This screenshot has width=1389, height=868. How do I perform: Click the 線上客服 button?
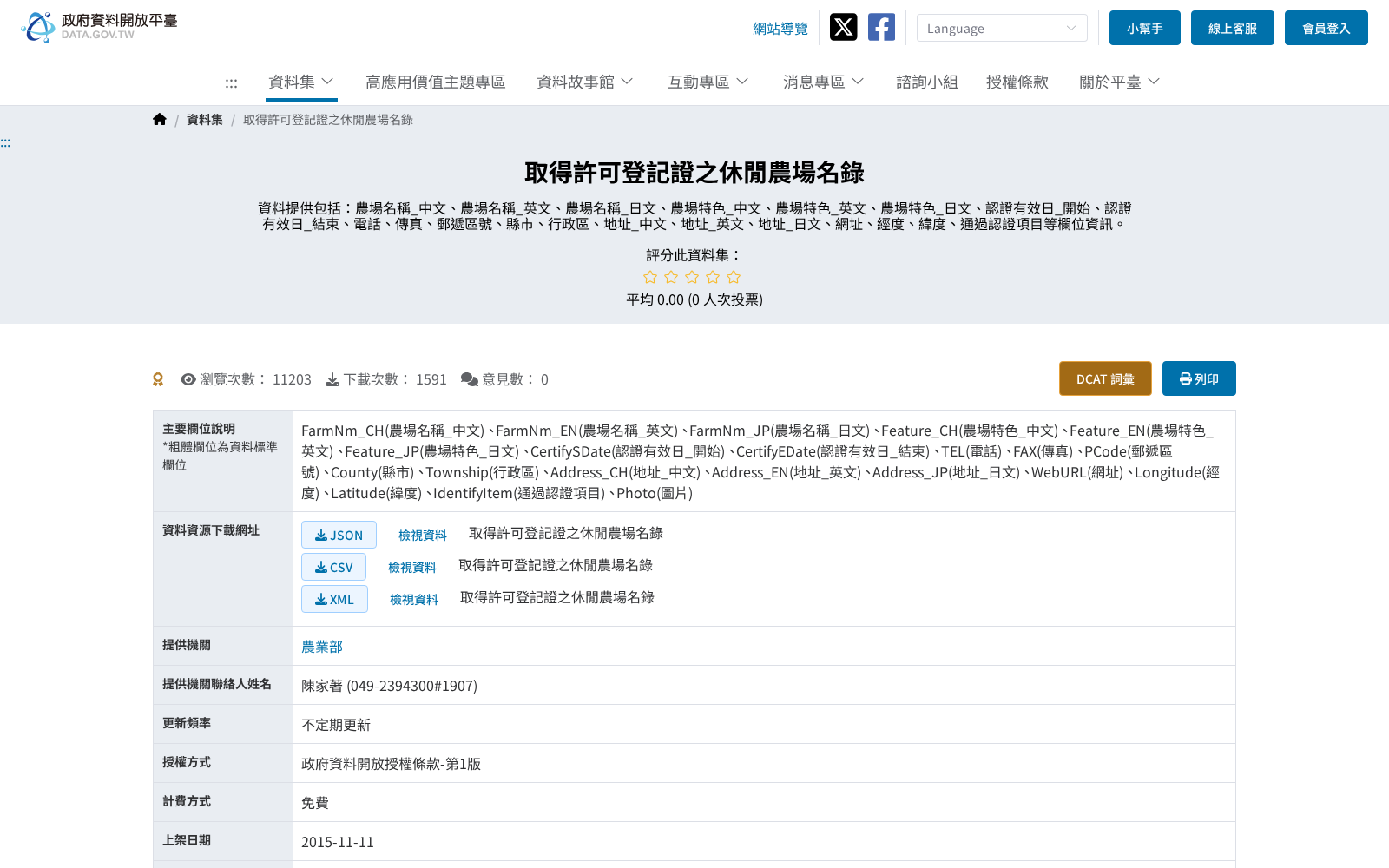(x=1233, y=28)
